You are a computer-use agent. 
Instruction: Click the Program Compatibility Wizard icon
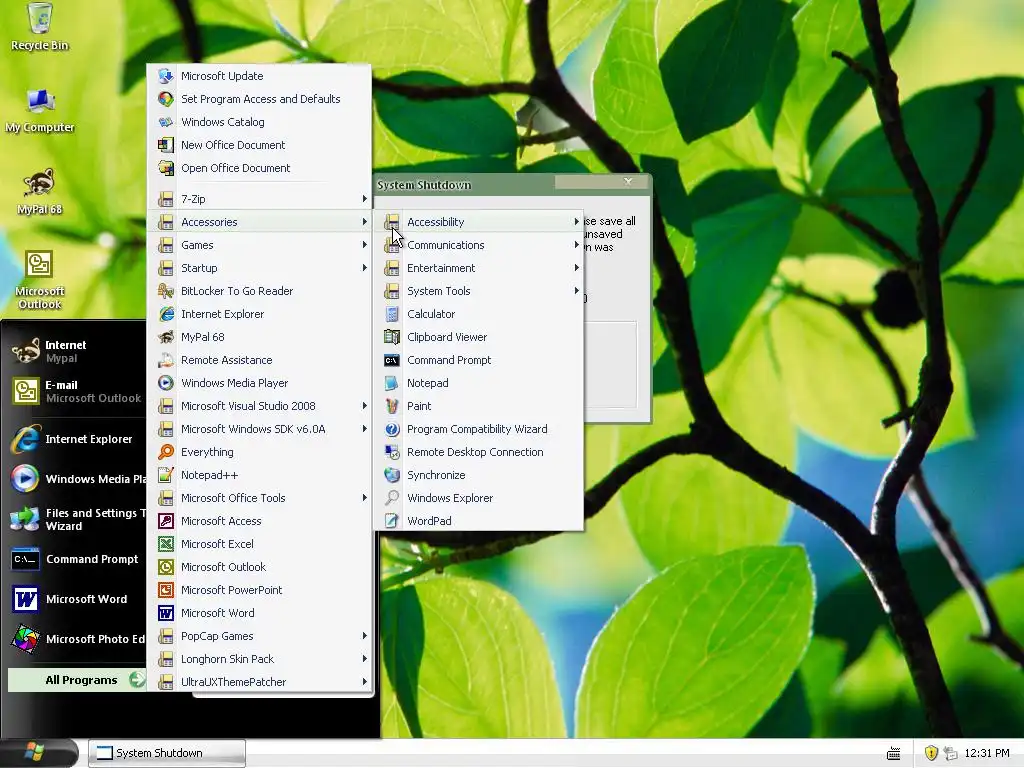pos(392,429)
